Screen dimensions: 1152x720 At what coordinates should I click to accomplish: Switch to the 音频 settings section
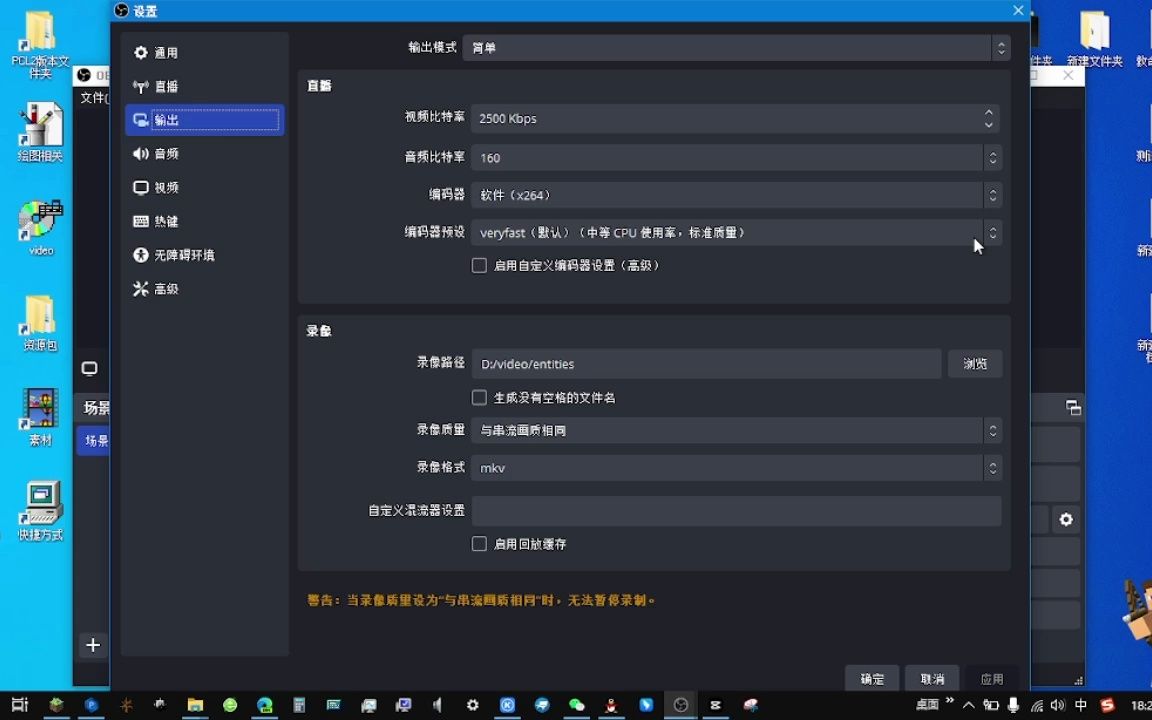[x=204, y=154]
